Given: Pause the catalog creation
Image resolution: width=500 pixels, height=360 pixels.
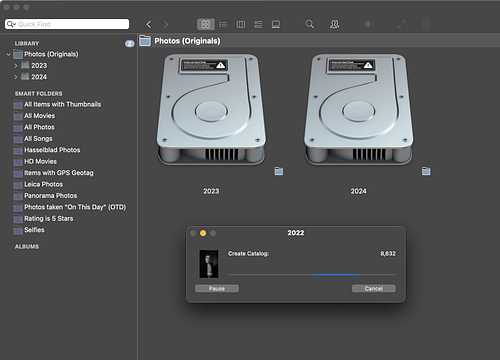Looking at the screenshot, I should [217, 288].
